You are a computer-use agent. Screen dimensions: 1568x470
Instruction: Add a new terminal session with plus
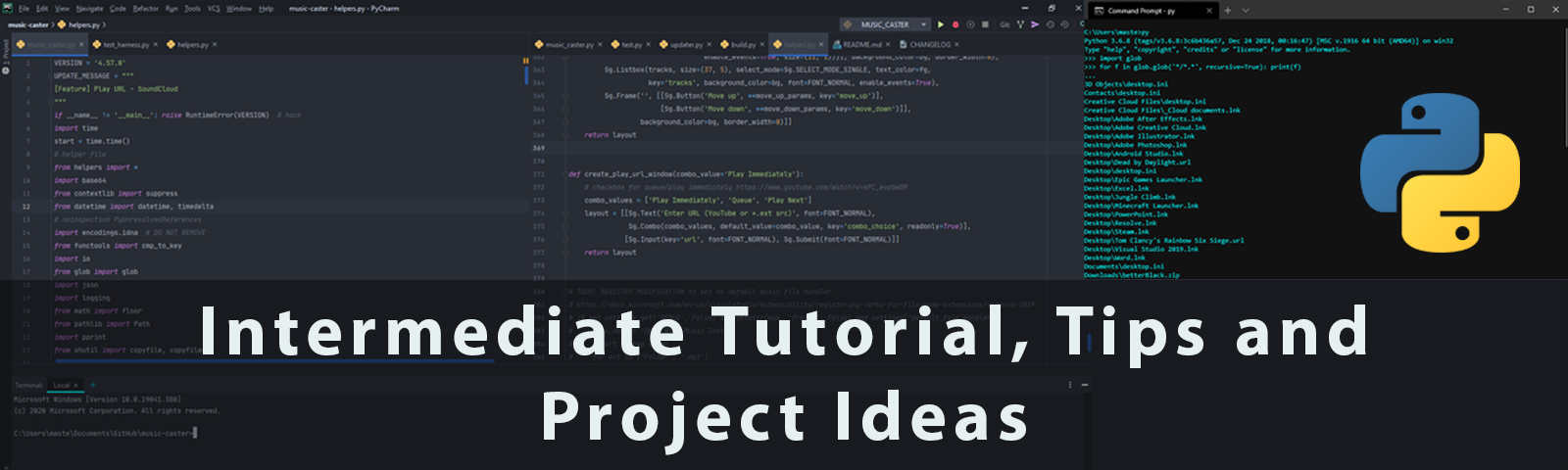91,385
